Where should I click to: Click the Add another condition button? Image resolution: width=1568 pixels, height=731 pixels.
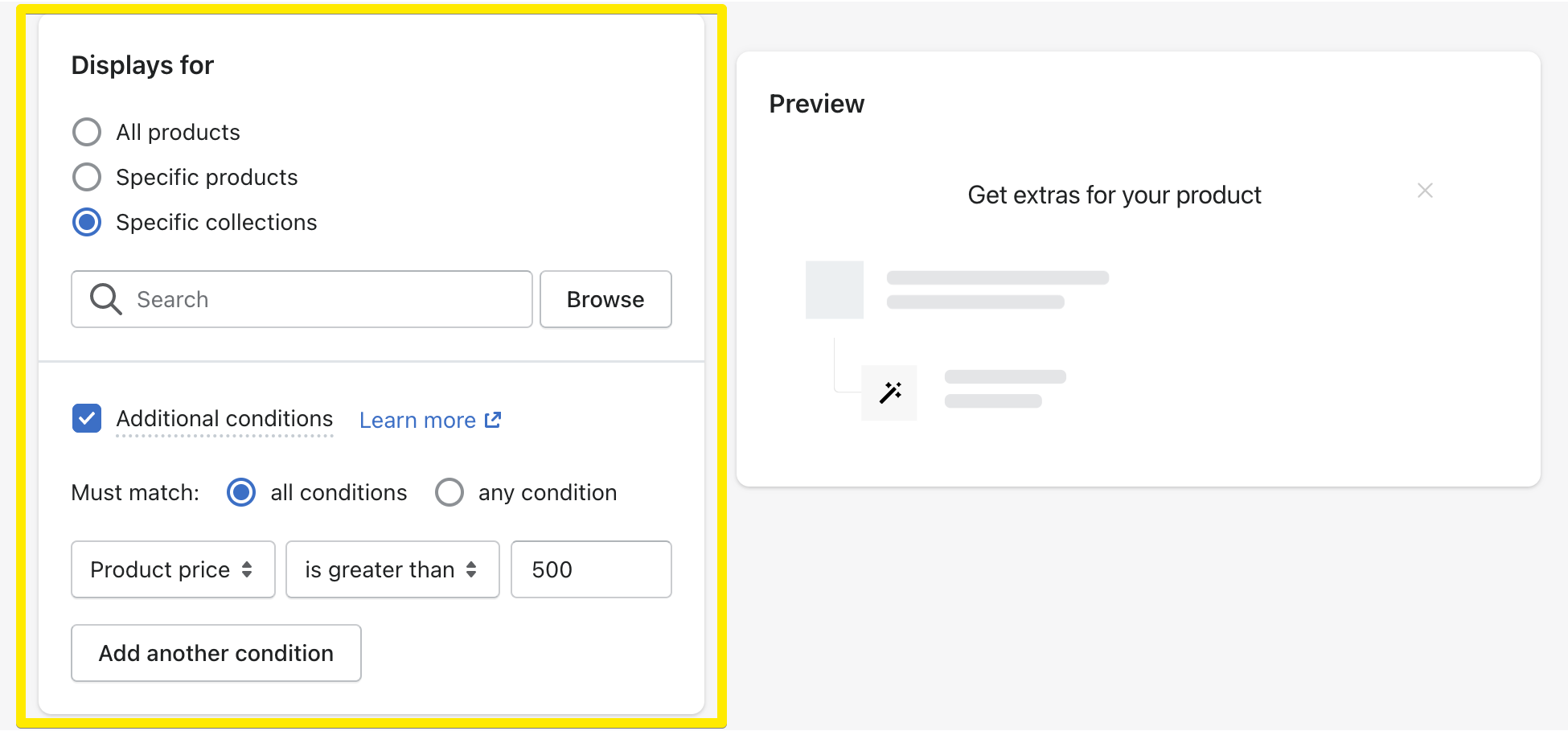(216, 653)
